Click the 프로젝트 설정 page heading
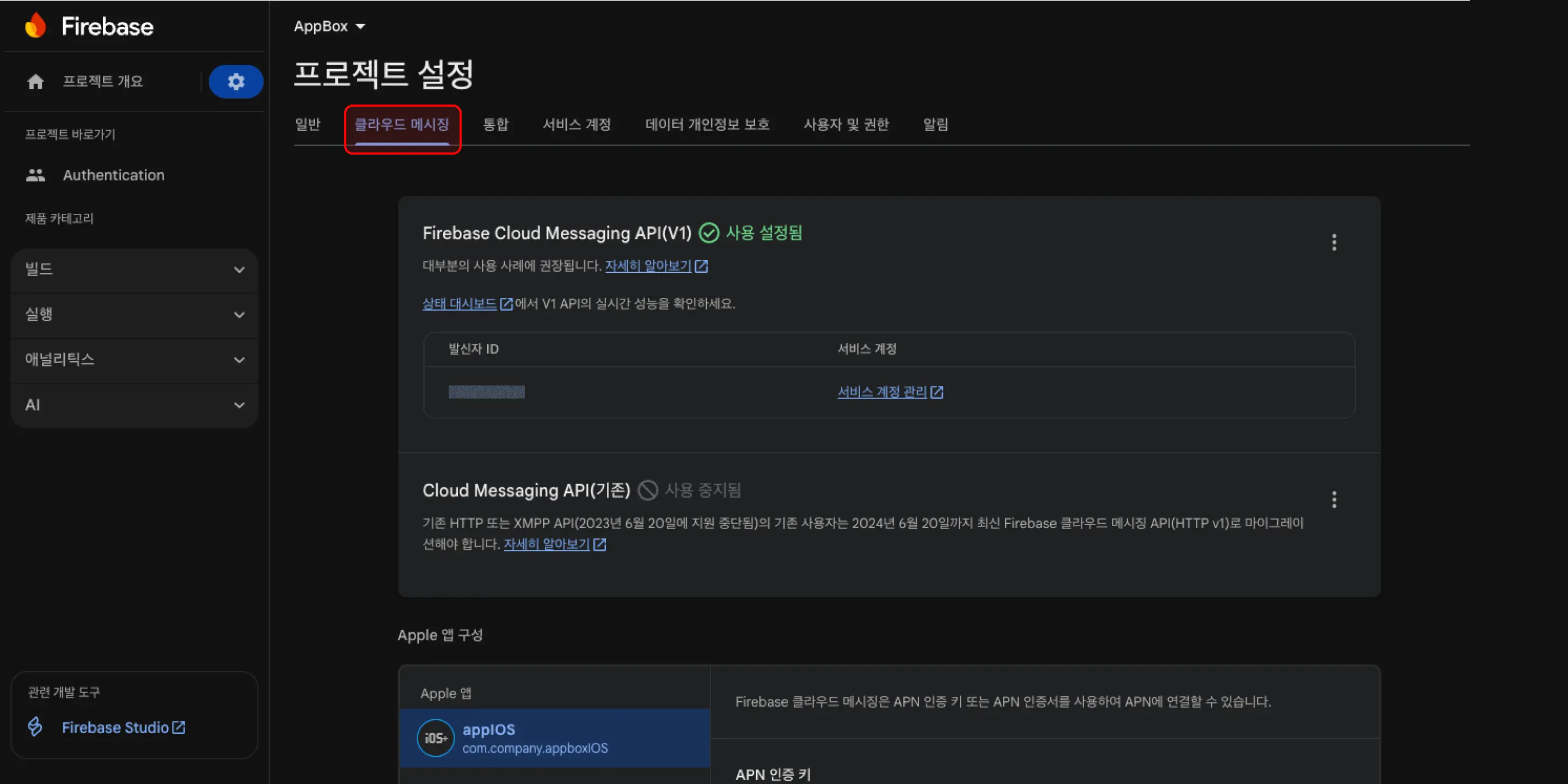Image resolution: width=1568 pixels, height=784 pixels. pyautogui.click(x=383, y=73)
